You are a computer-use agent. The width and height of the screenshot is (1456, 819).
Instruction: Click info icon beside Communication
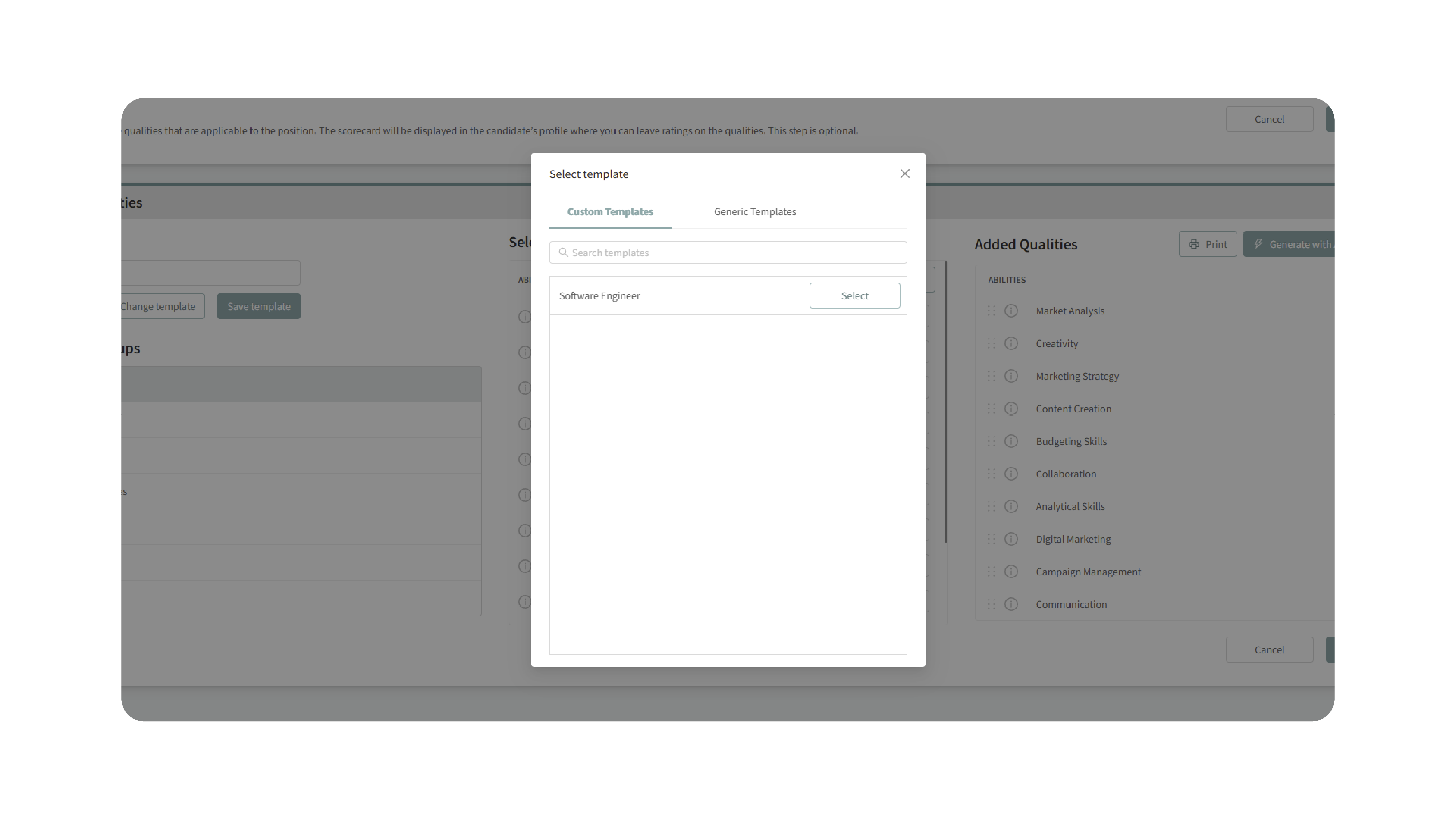[x=1010, y=604]
